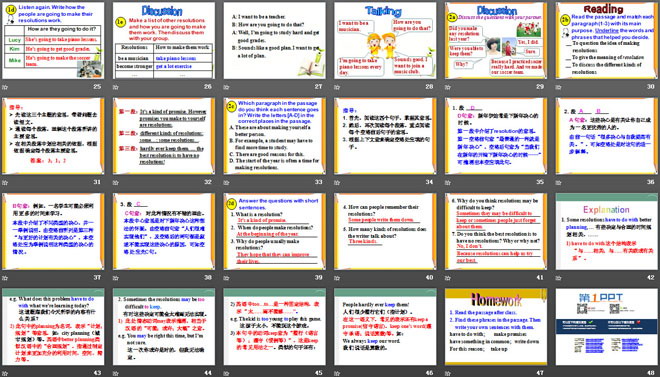The image size is (660, 377).
Task: Click the animation star under slide 27
Action: 226,87
